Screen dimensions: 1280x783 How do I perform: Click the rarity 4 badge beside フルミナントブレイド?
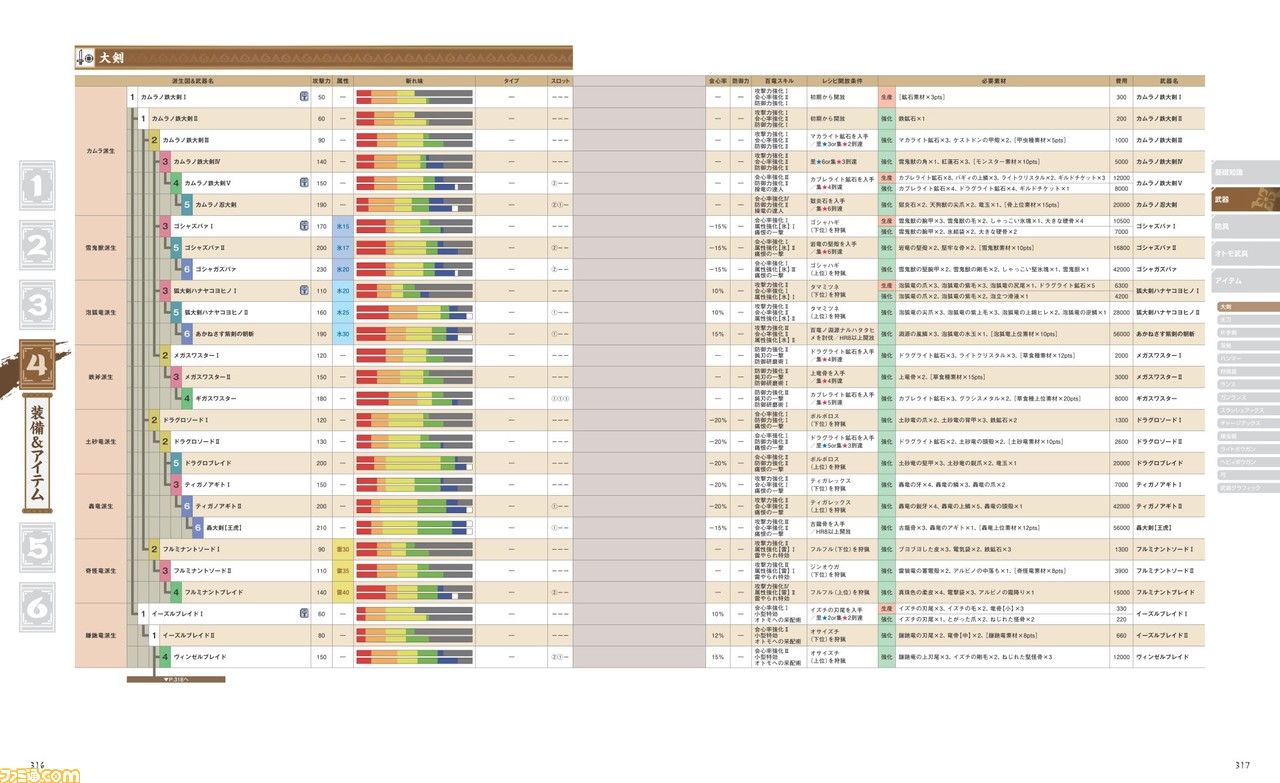coord(176,592)
